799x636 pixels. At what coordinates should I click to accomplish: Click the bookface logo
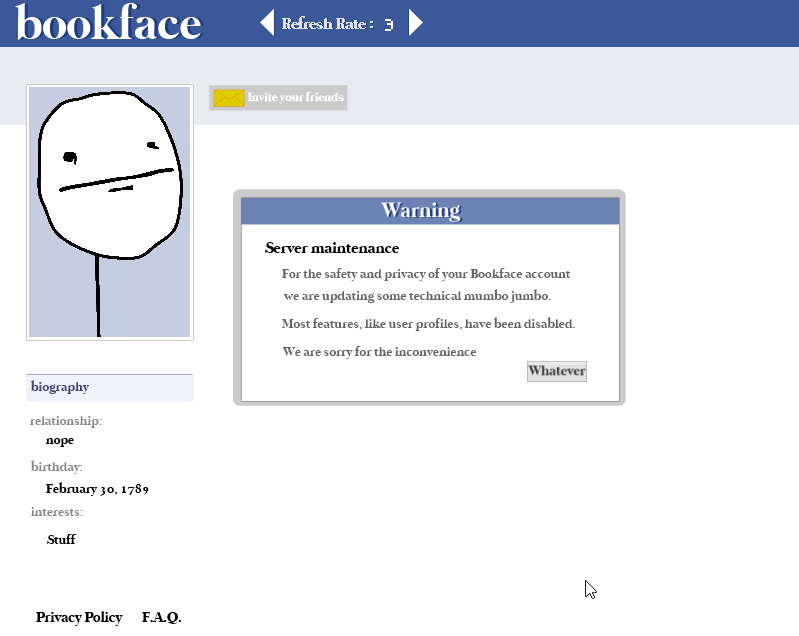(x=109, y=23)
